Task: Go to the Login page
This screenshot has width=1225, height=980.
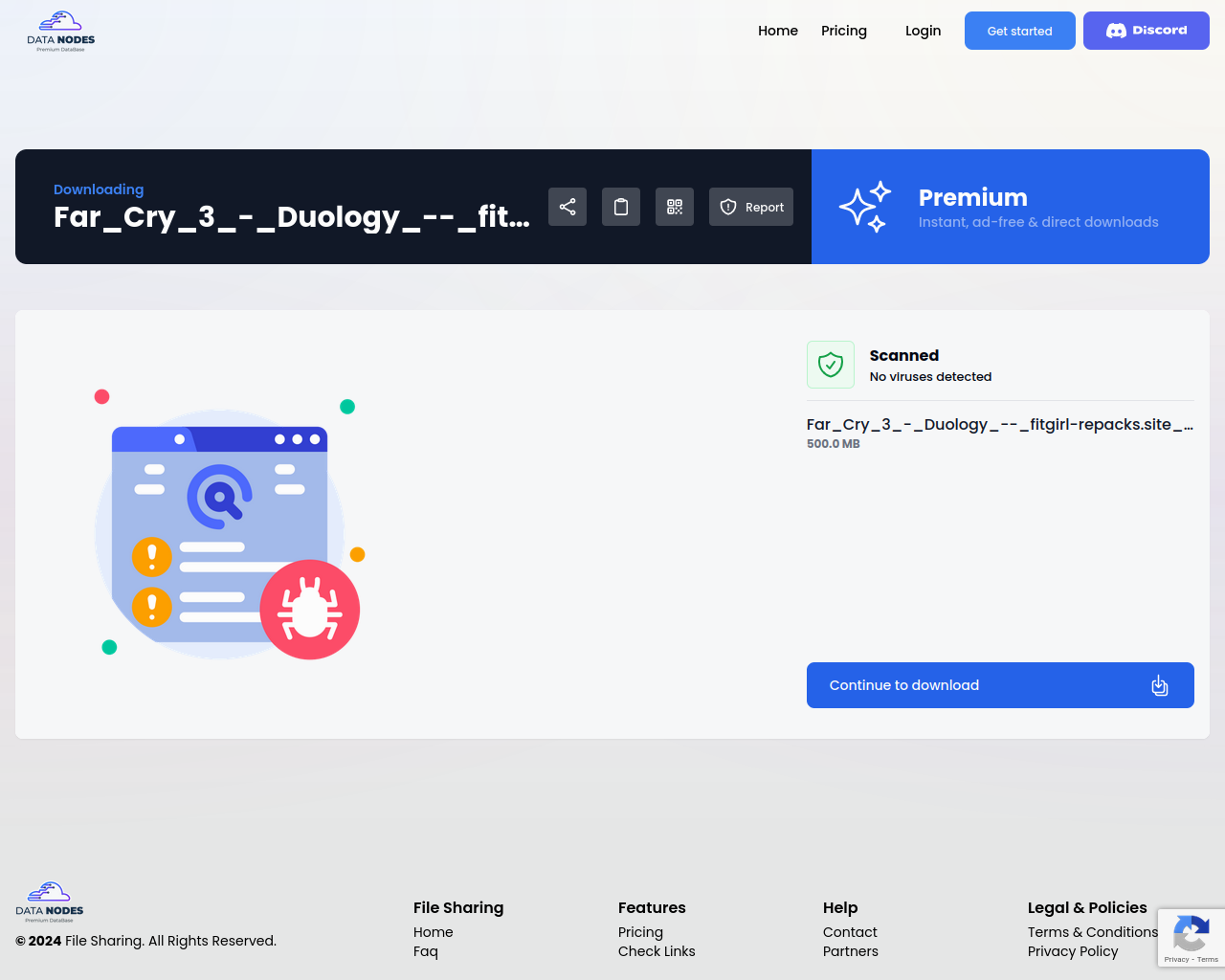Action: coord(924,31)
